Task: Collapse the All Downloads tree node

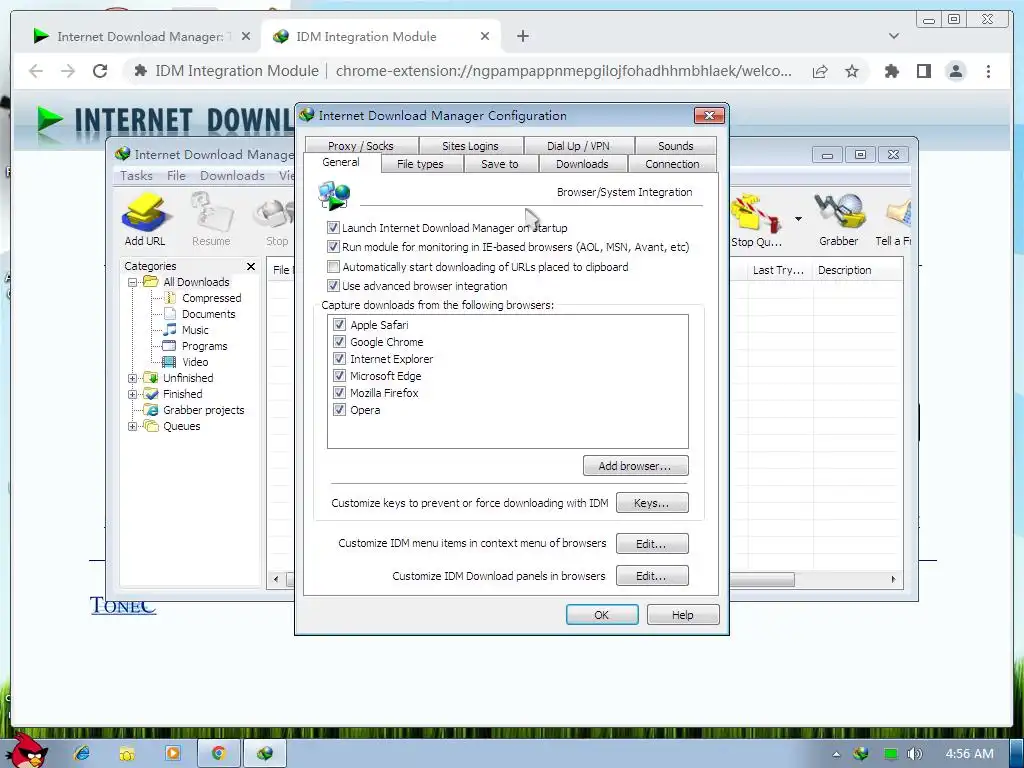Action: click(x=133, y=282)
